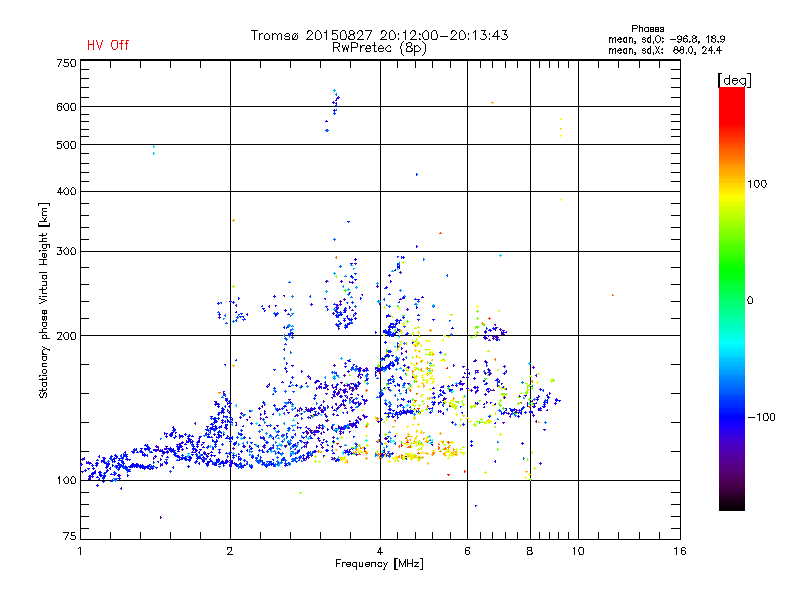Screen dimensions: 800x600
Task: Click the plot title 'Tromsø 20150827 20:12:00-20:13:43'
Action: [x=379, y=35]
